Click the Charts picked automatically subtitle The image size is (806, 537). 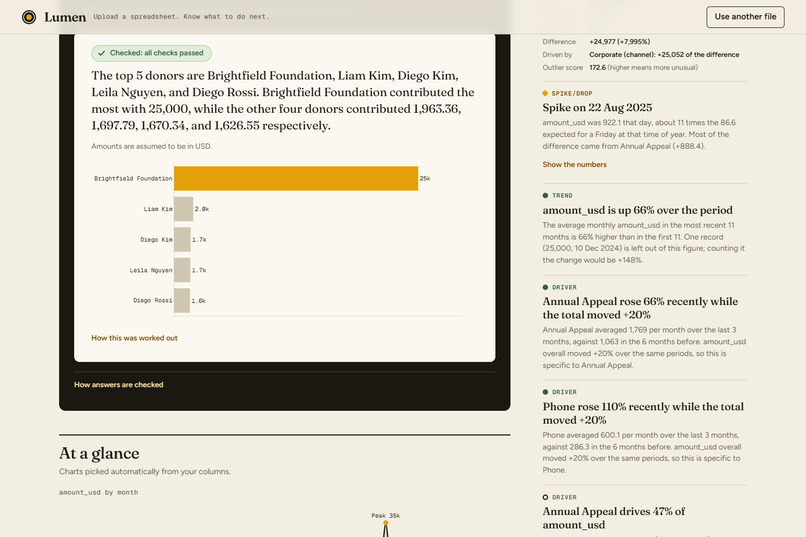click(145, 472)
